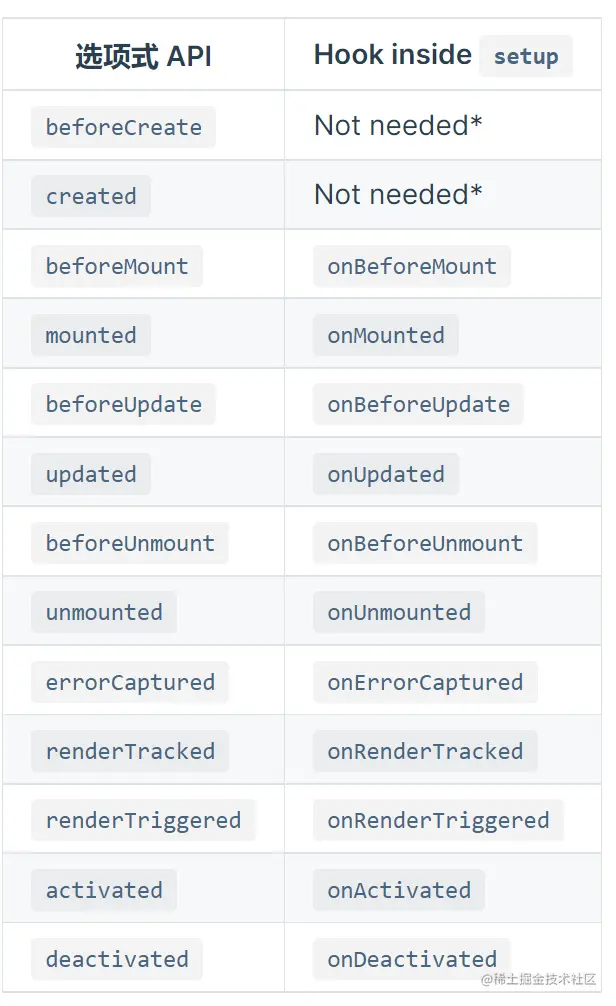Image resolution: width=616 pixels, height=1006 pixels.
Task: Click the beforeCreate code label
Action: [x=123, y=128]
